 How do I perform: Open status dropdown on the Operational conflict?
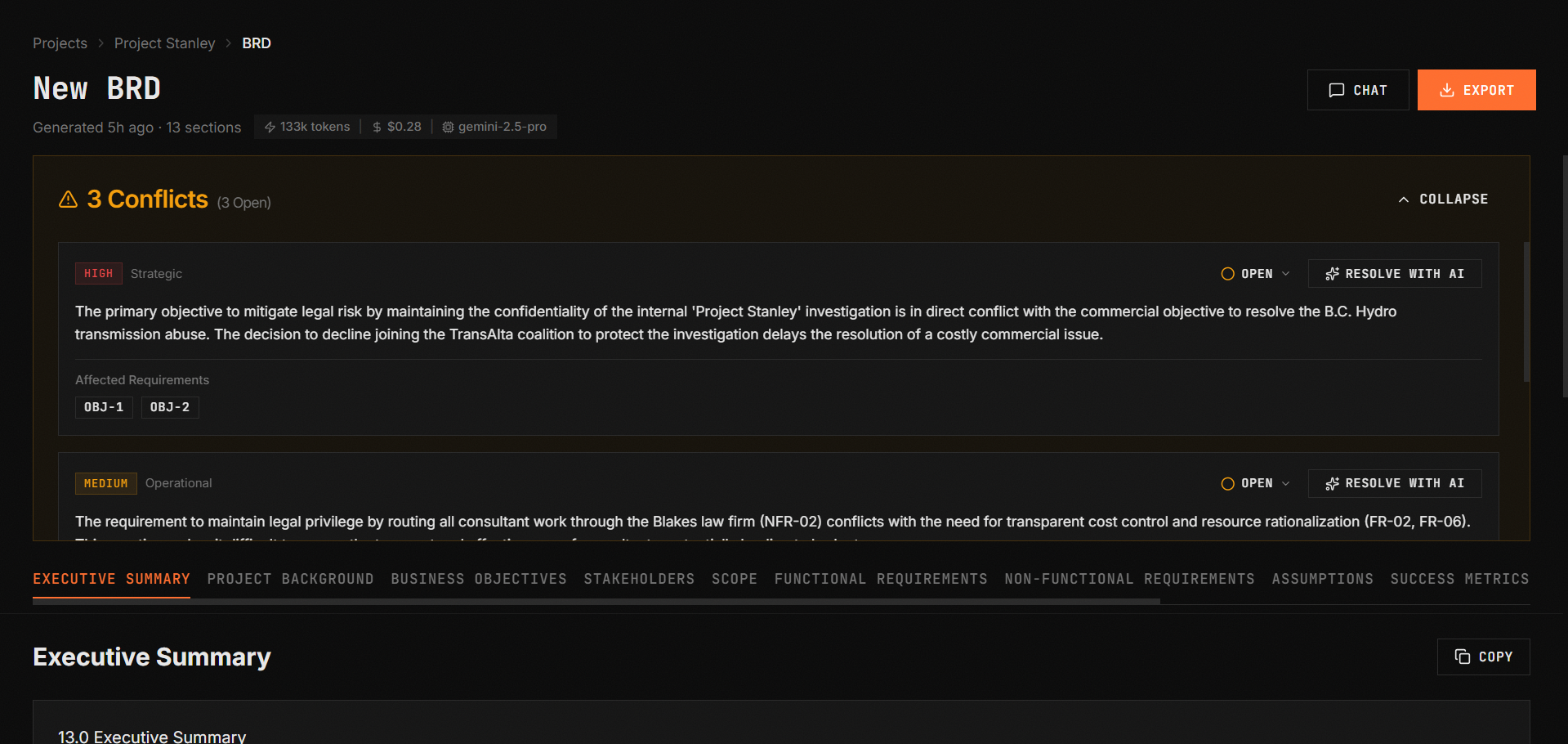tap(1256, 484)
